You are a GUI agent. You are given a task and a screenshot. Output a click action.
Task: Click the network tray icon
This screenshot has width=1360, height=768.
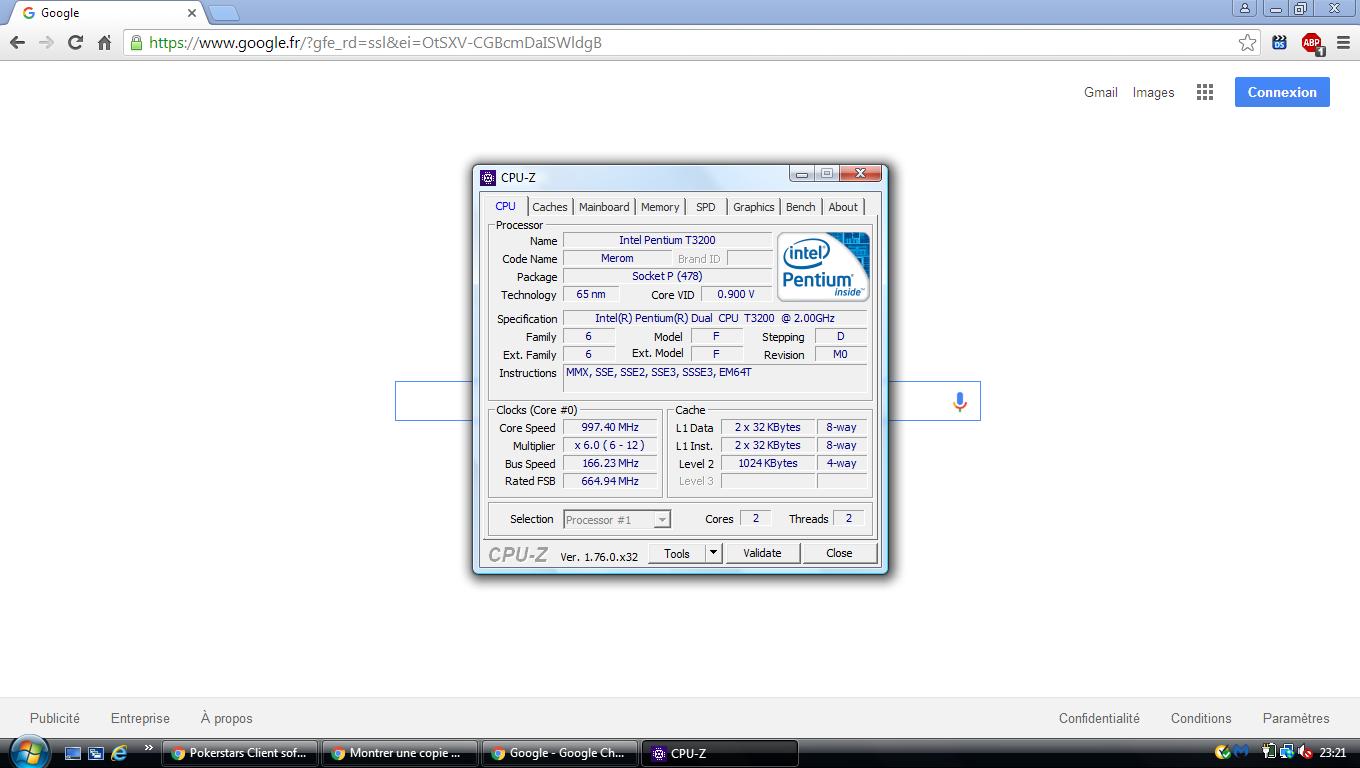(x=1286, y=752)
